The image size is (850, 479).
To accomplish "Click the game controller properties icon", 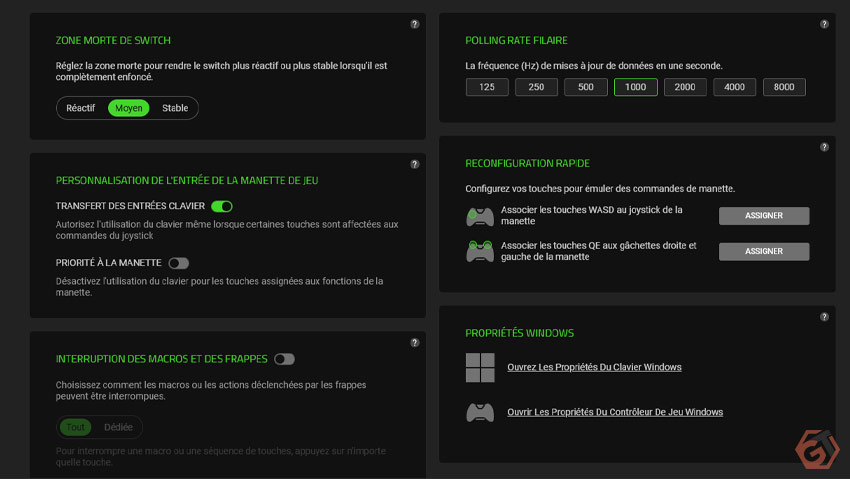I will click(x=480, y=412).
